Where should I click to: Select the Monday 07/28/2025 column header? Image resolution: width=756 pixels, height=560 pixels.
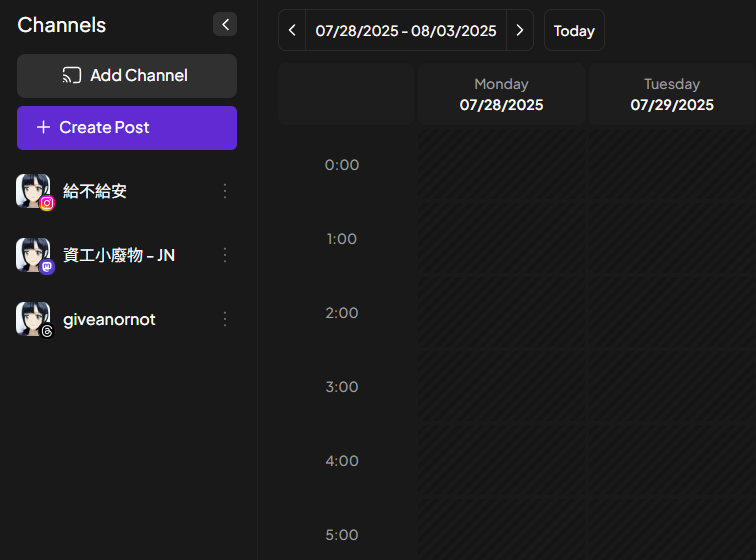coord(501,94)
